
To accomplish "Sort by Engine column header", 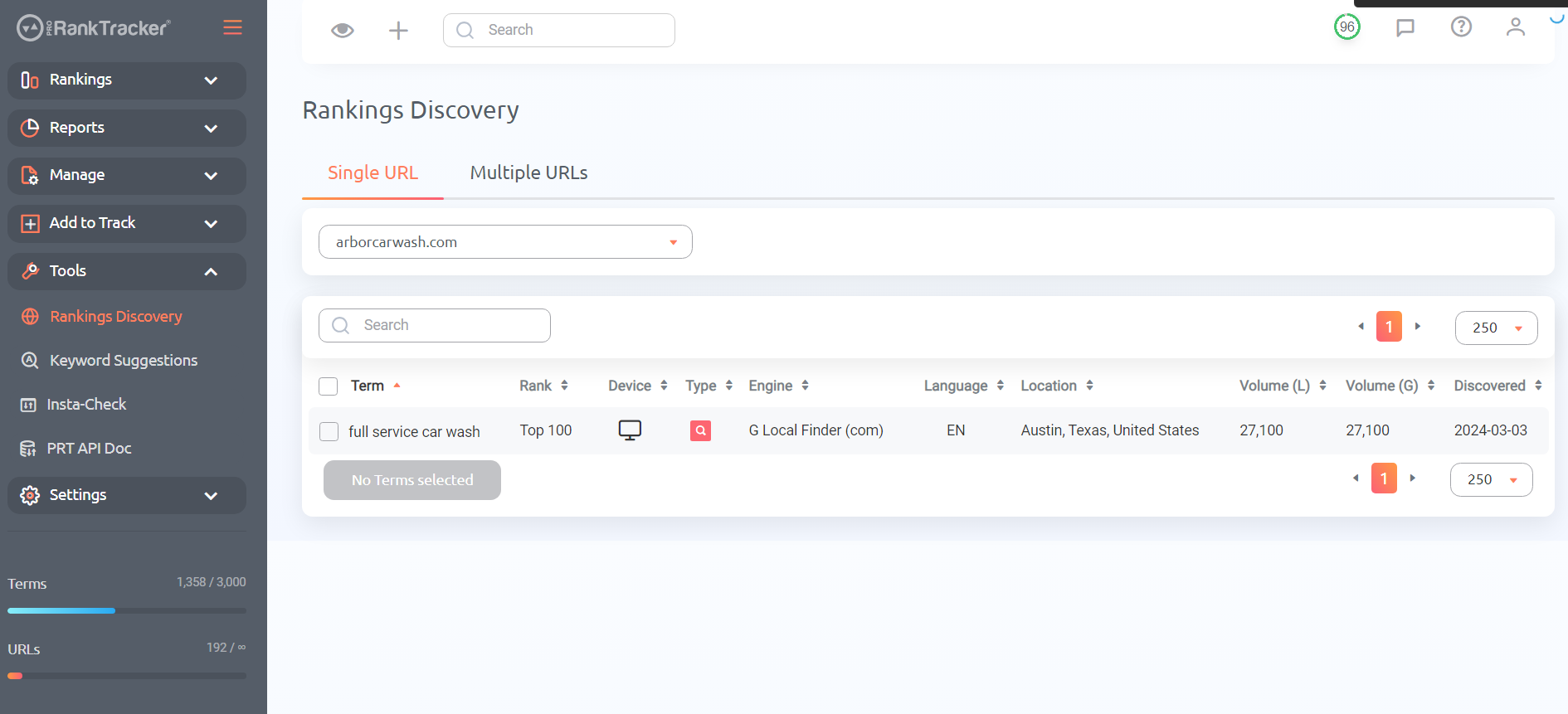I will click(x=778, y=386).
